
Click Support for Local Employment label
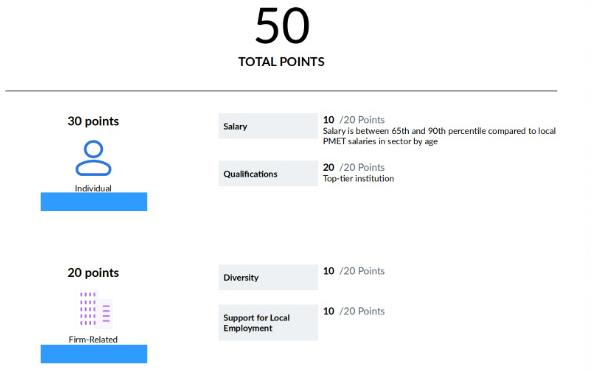click(268, 323)
